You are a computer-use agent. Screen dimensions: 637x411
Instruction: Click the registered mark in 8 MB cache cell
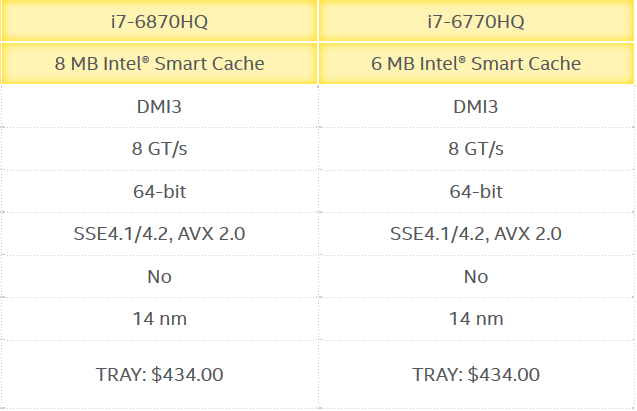pos(146,59)
